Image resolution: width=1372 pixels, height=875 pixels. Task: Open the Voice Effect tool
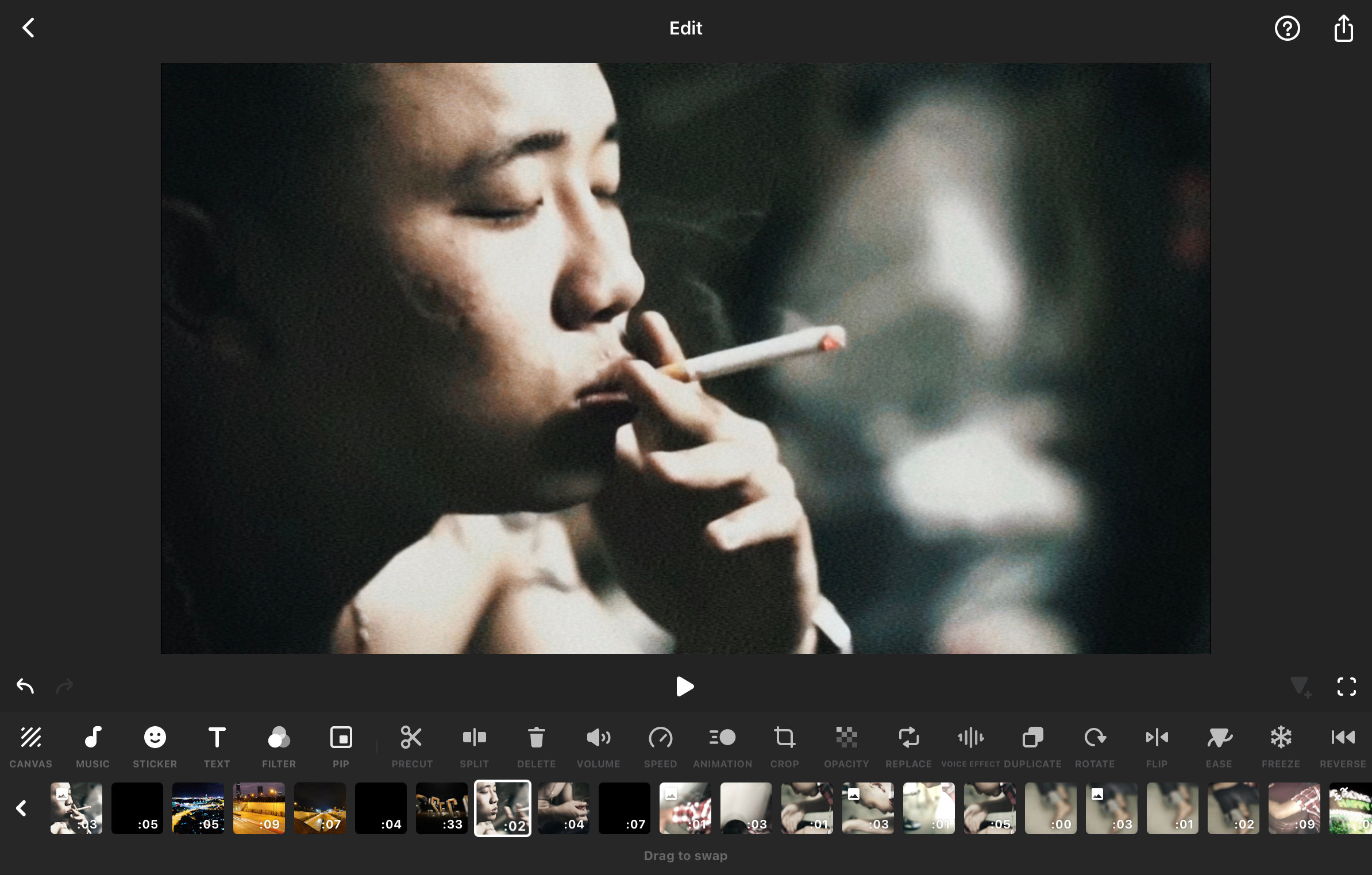(970, 747)
